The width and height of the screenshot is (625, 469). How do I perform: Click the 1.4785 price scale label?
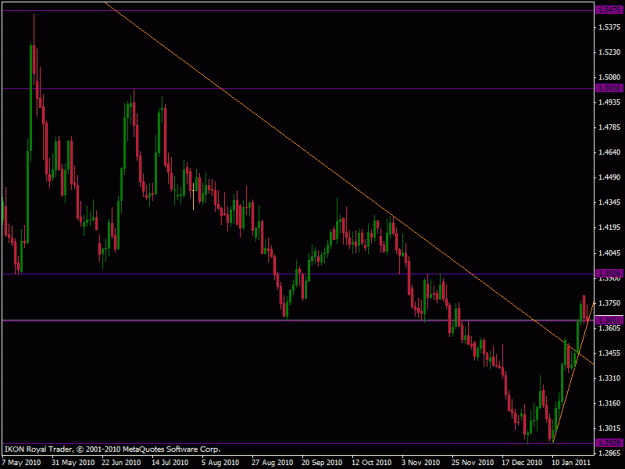tap(609, 128)
